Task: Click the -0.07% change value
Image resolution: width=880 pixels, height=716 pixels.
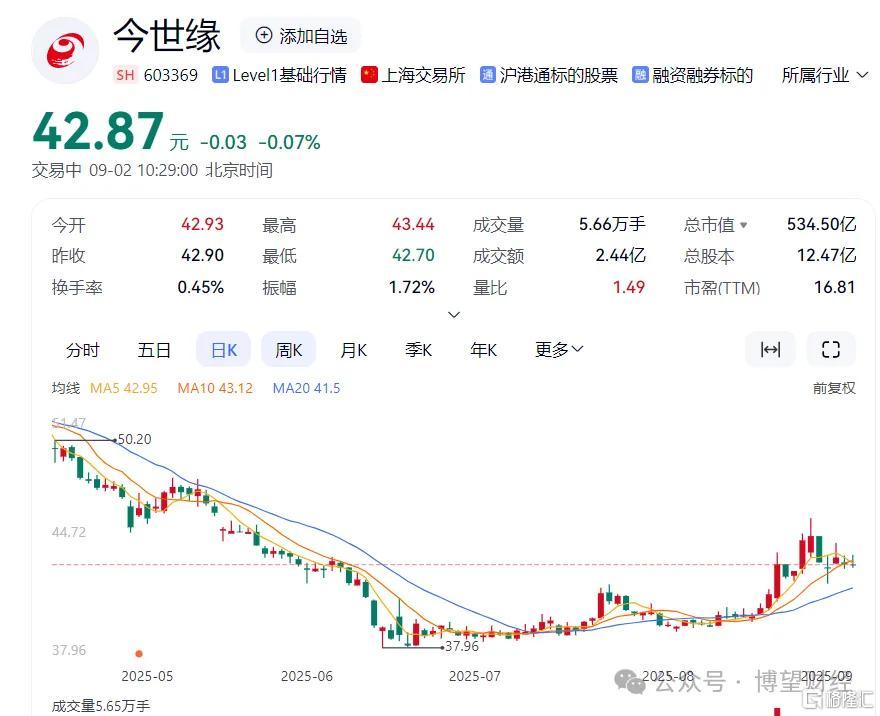Action: 289,142
